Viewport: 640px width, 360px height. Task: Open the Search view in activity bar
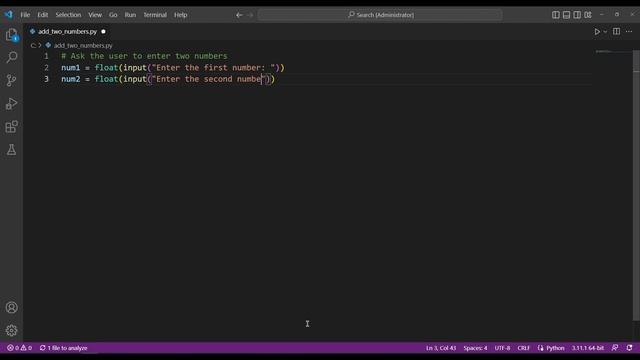(x=11, y=57)
